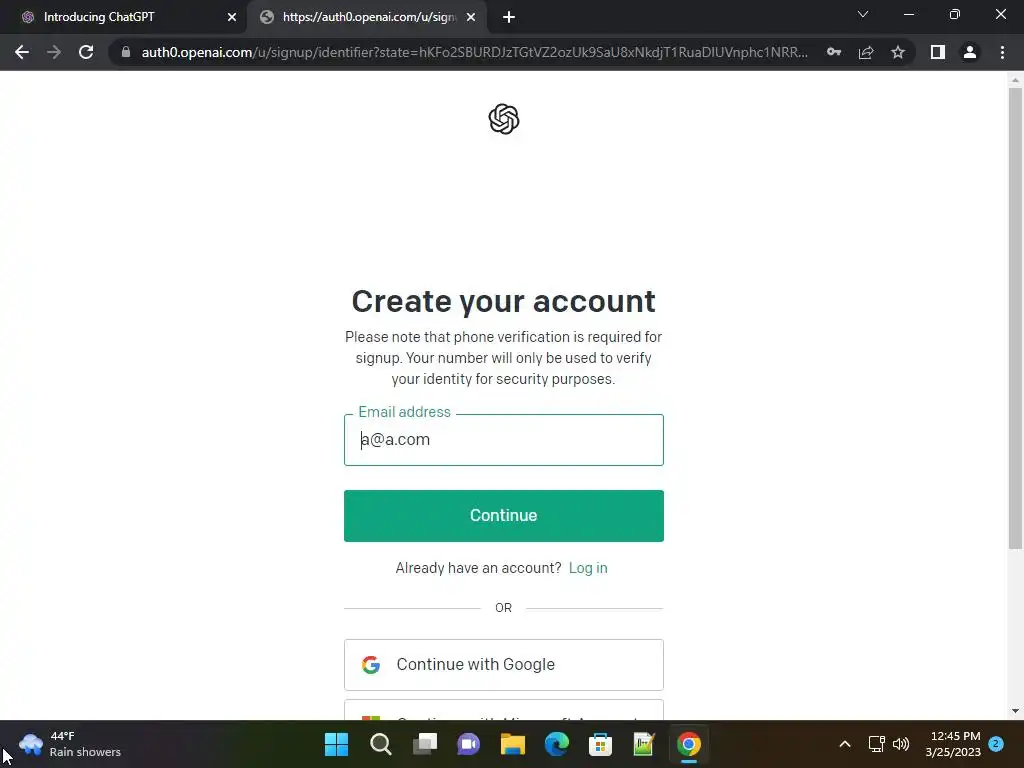Toggle the browser side panel
Viewport: 1024px width, 768px height.
(x=938, y=52)
